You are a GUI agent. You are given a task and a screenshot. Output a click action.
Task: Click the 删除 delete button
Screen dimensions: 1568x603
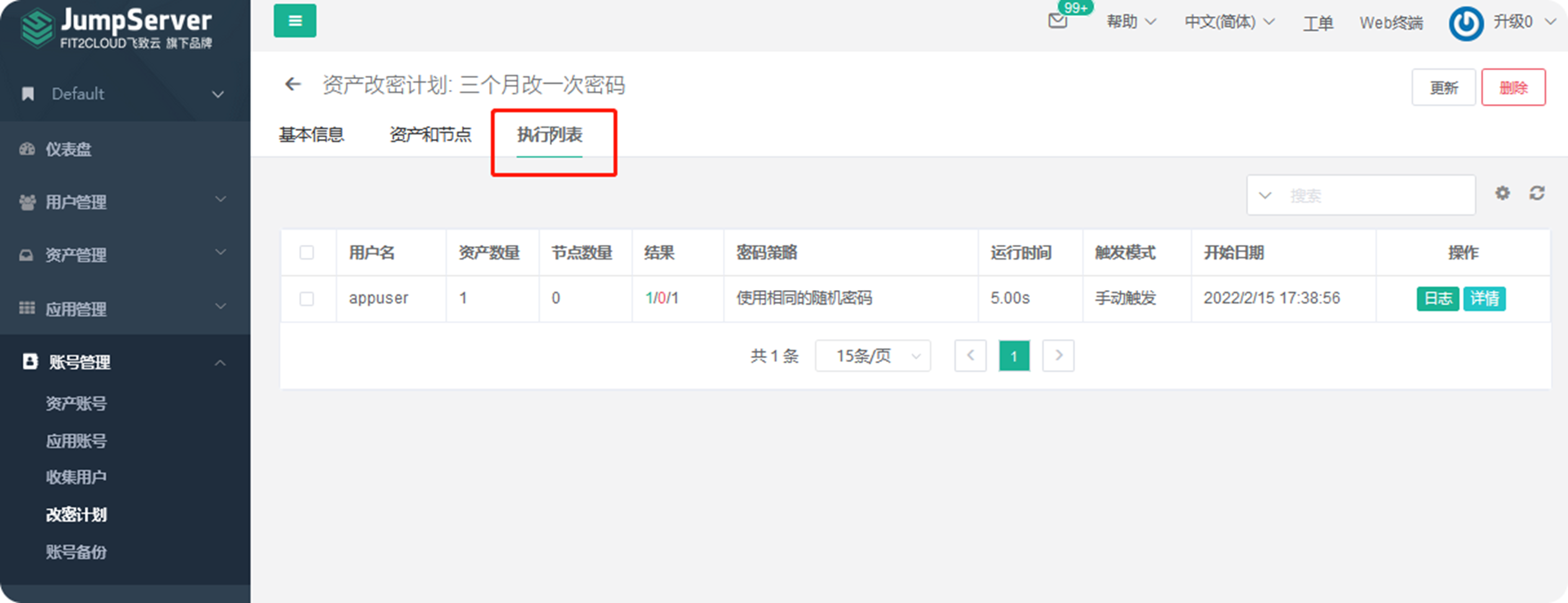coord(1513,87)
